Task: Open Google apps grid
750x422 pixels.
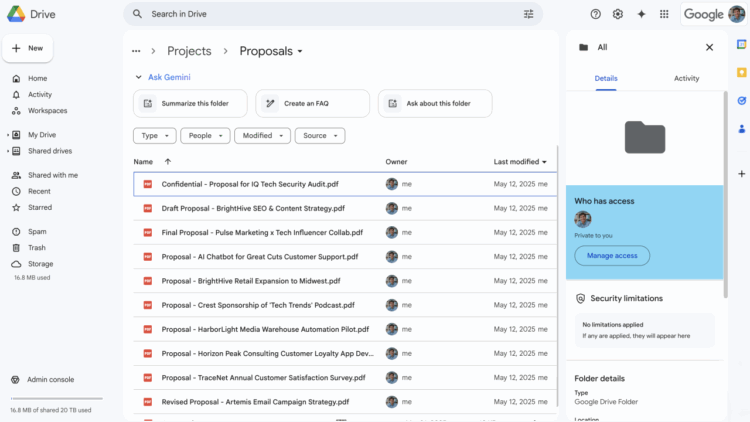Action: pyautogui.click(x=664, y=14)
